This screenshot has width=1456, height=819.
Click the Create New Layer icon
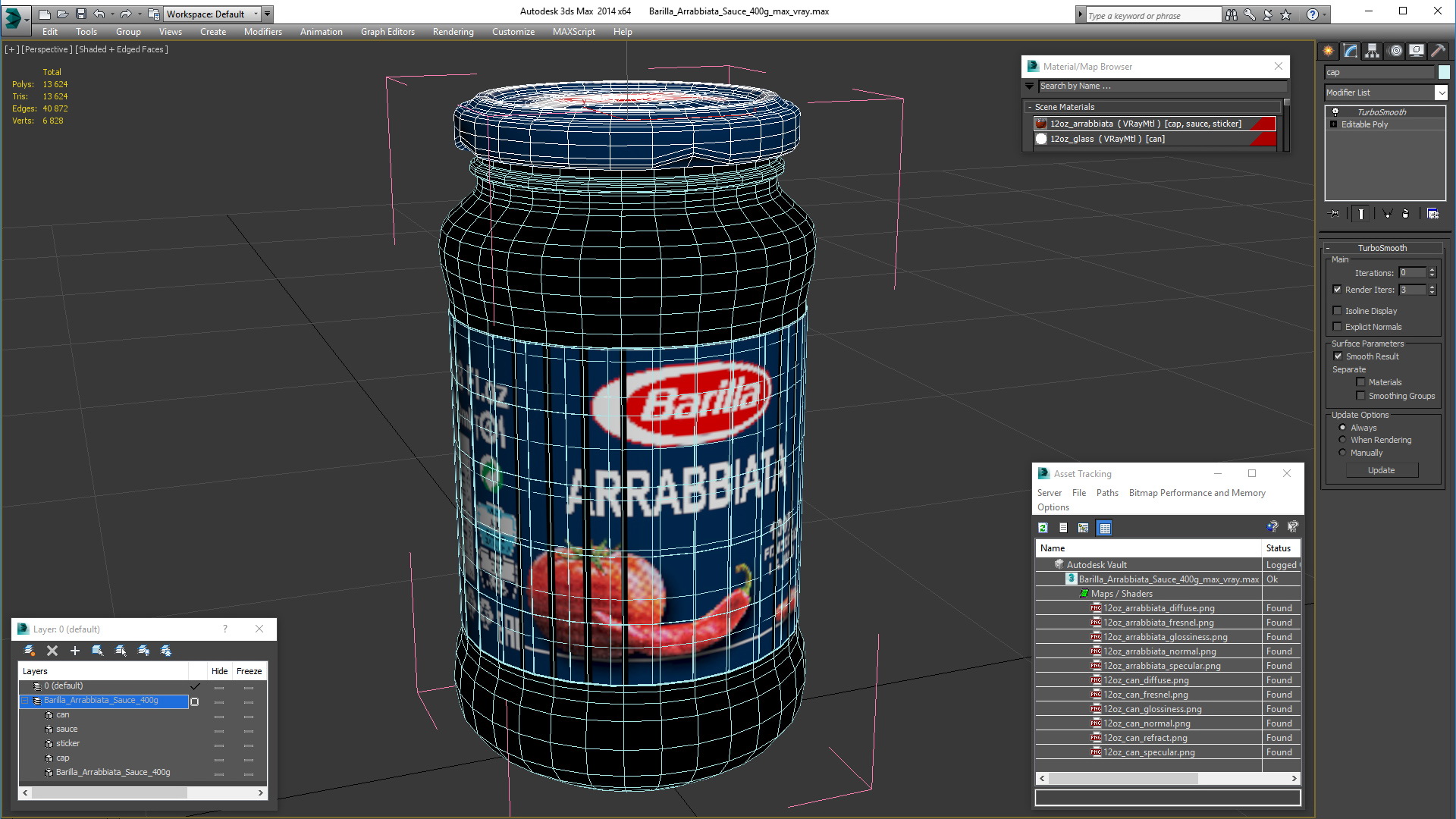tap(30, 651)
